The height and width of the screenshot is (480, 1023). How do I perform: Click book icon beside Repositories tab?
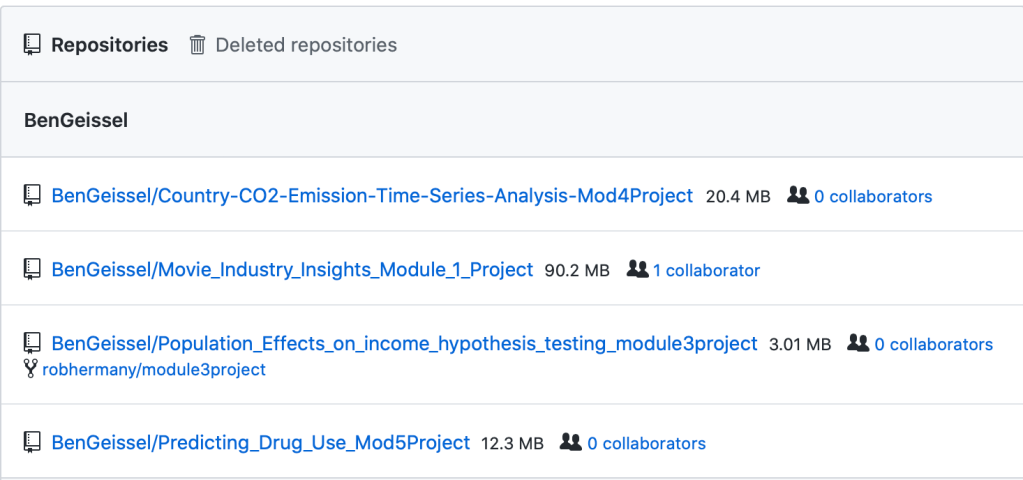coord(33,45)
